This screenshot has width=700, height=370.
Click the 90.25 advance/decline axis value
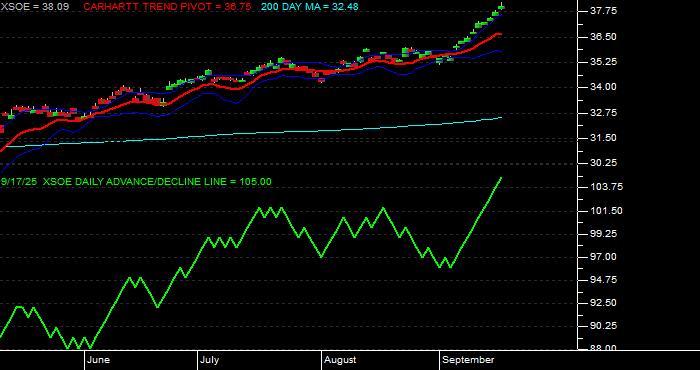click(603, 326)
